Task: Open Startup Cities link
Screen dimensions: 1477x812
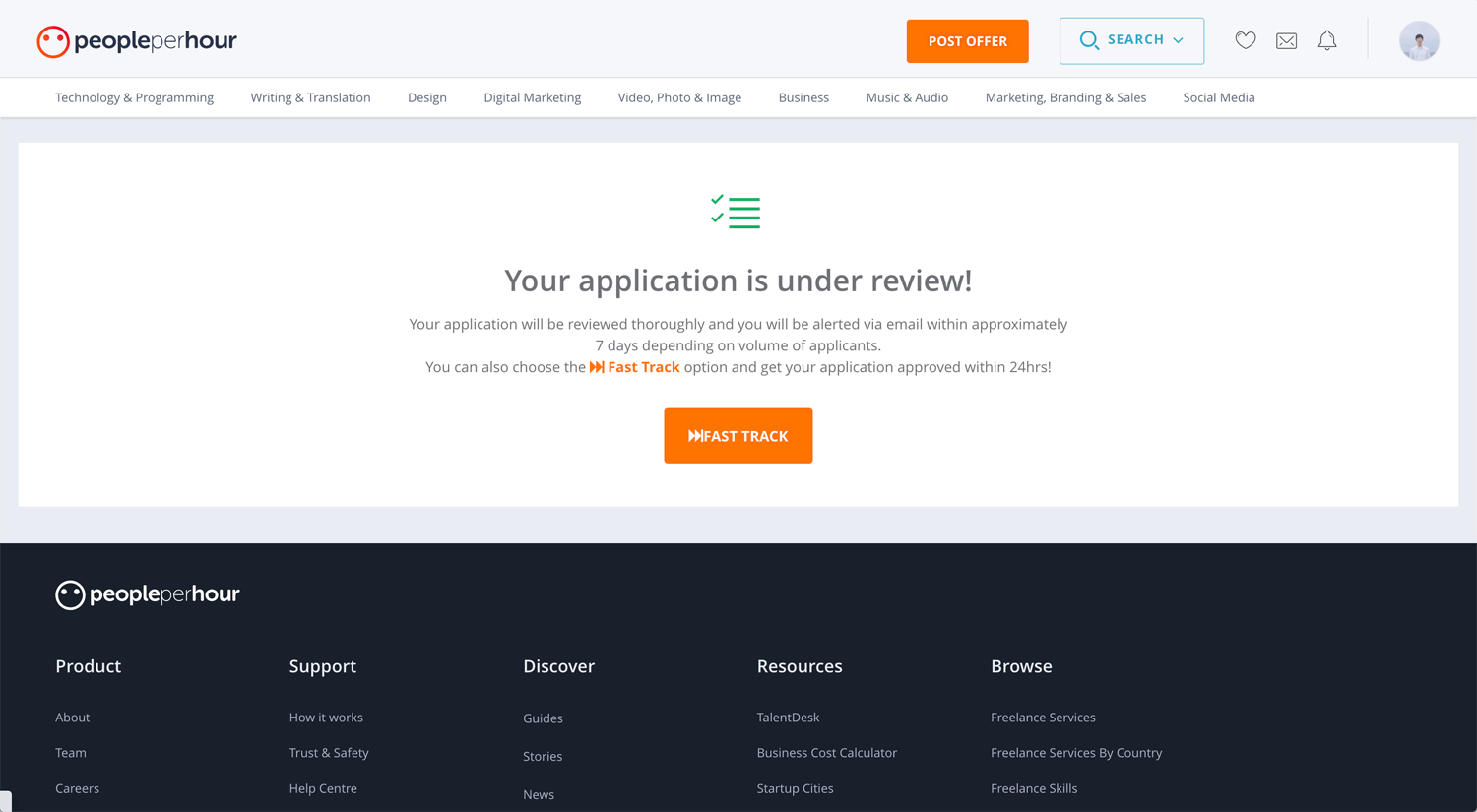Action: point(795,788)
